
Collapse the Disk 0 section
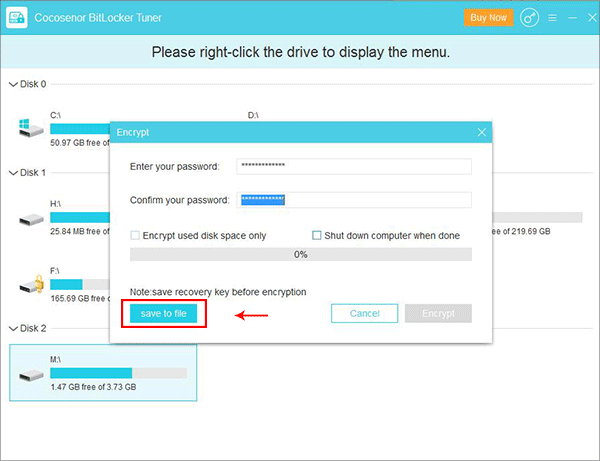pos(13,84)
